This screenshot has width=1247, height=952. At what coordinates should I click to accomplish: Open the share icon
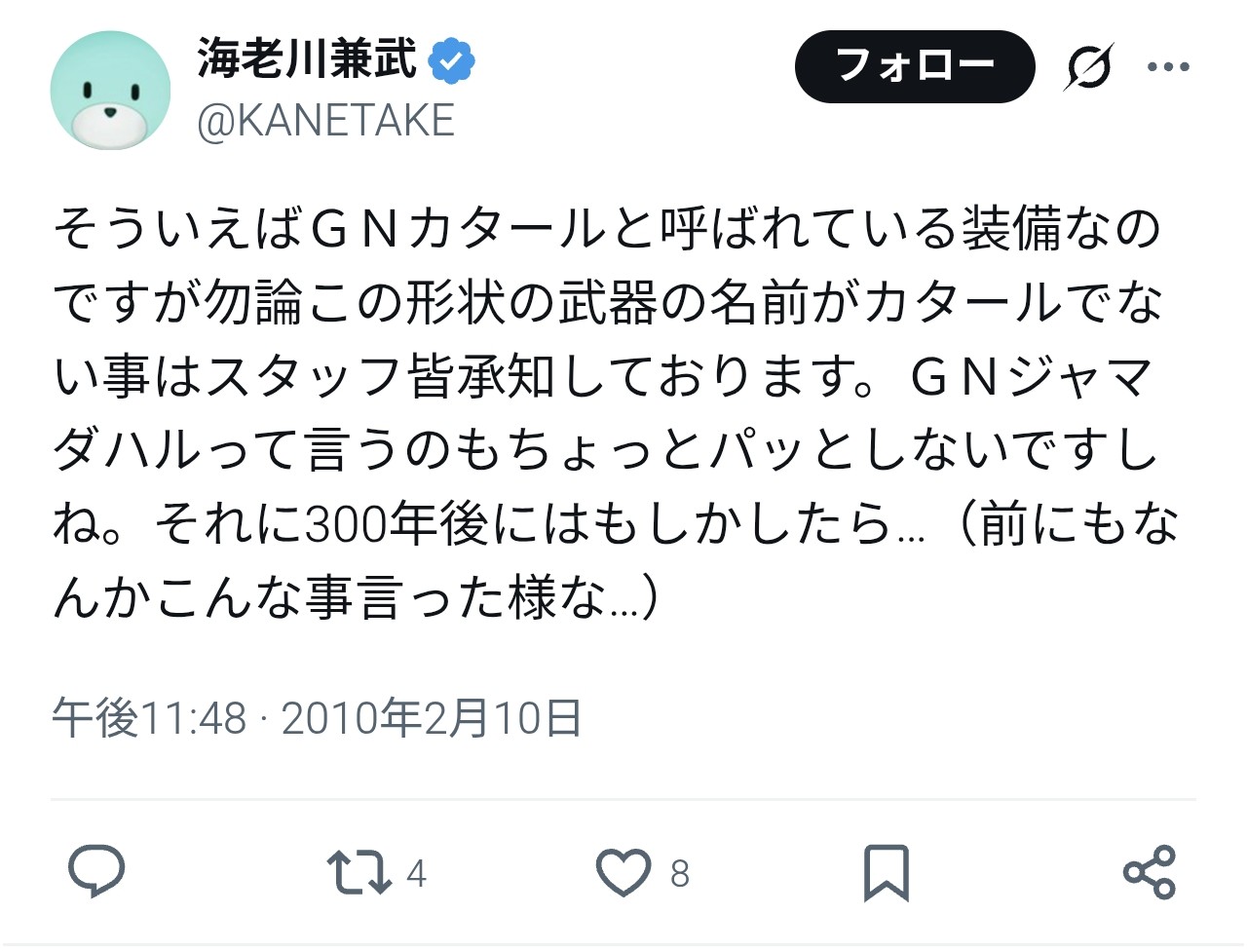click(1150, 872)
